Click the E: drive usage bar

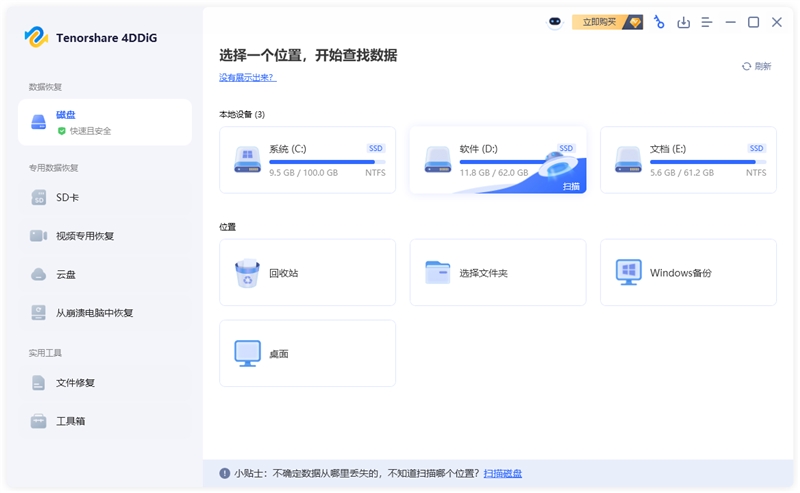[708, 162]
